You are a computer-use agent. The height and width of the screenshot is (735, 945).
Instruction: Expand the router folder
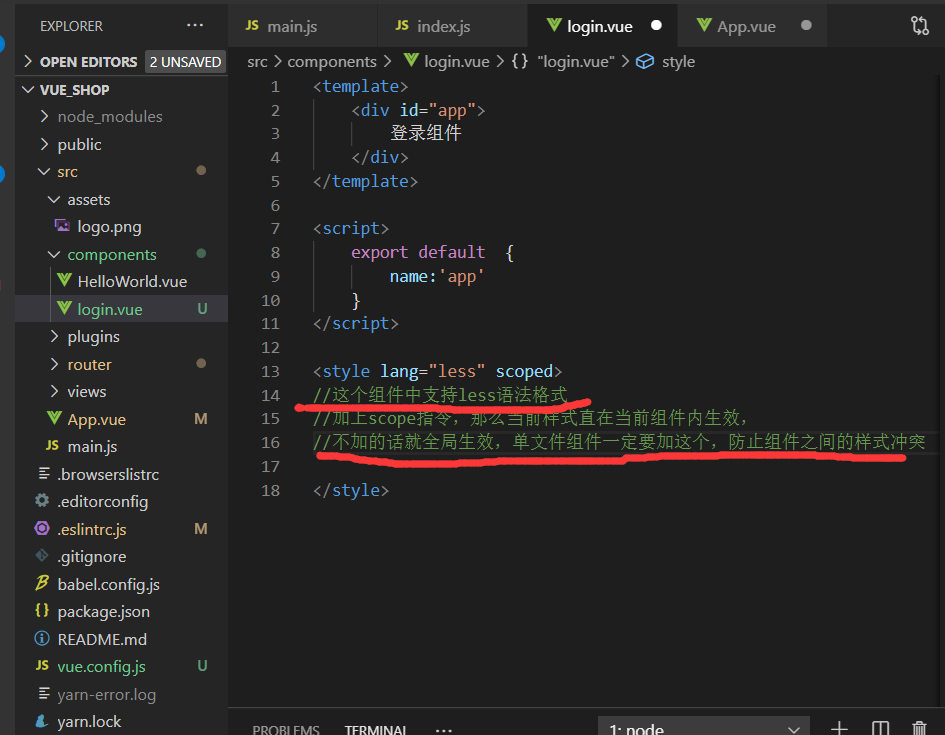click(x=54, y=363)
